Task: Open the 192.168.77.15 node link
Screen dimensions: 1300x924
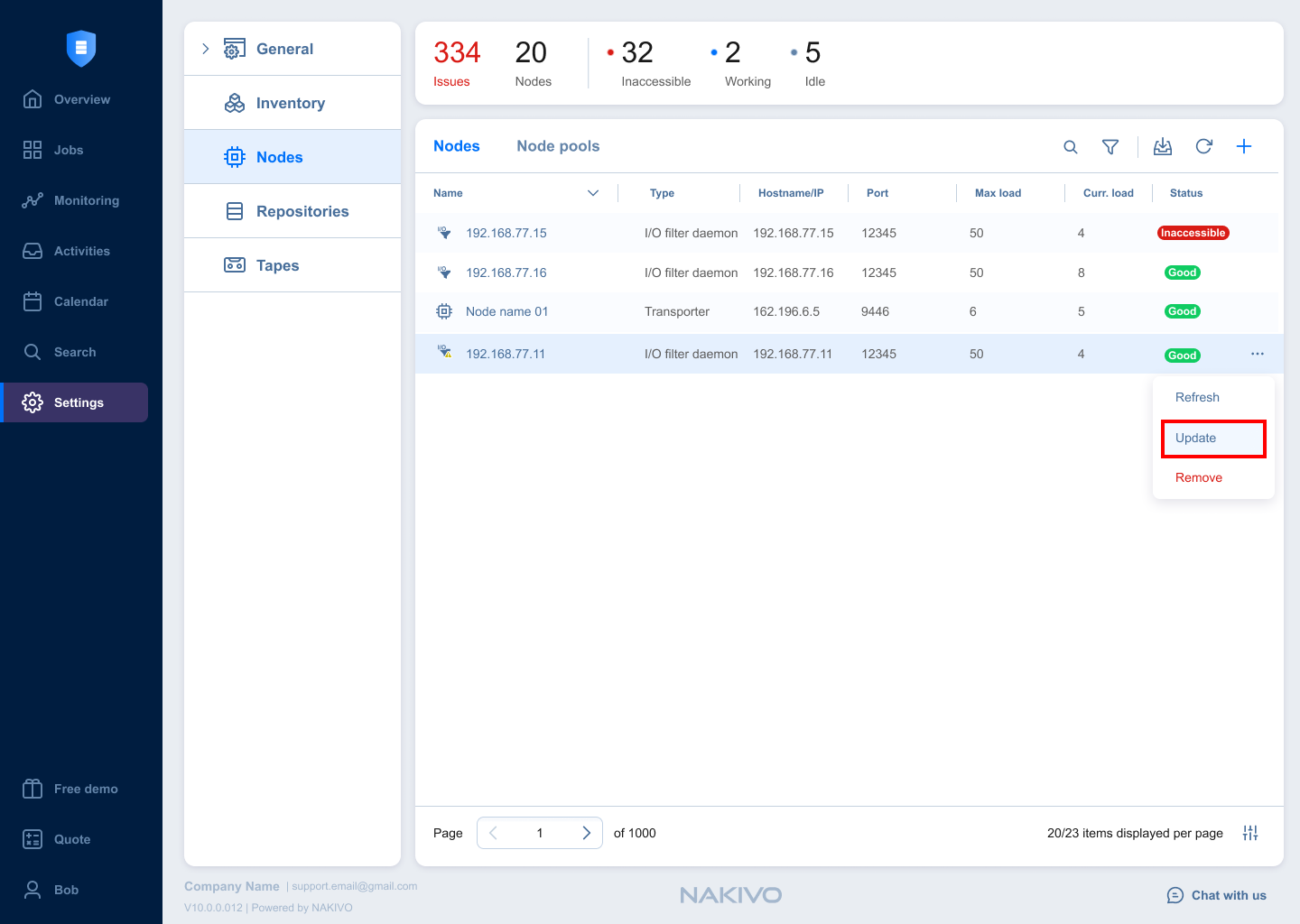Action: 506,233
